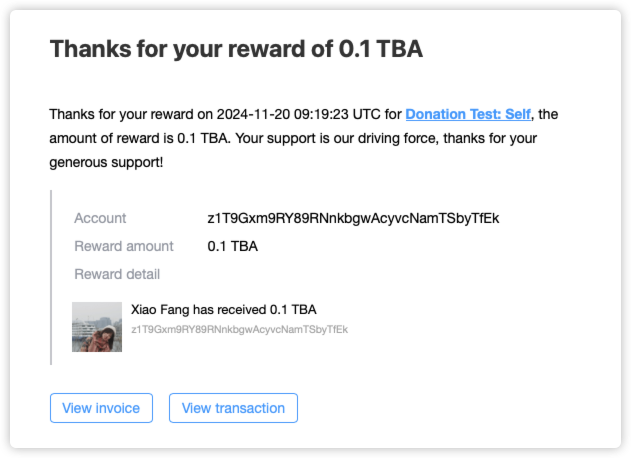Image resolution: width=631 pixels, height=458 pixels.
Task: Click the small gray address under Xiao Fang
Action: (238, 328)
